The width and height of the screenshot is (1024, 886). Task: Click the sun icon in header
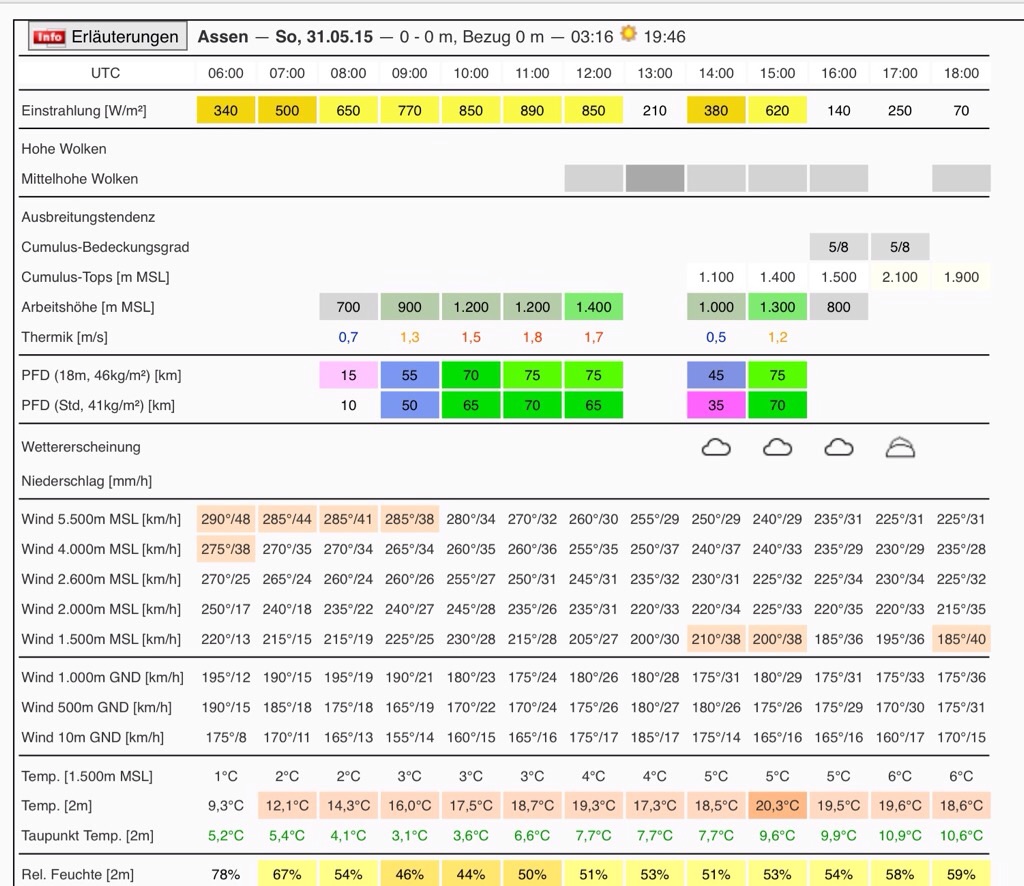point(628,34)
